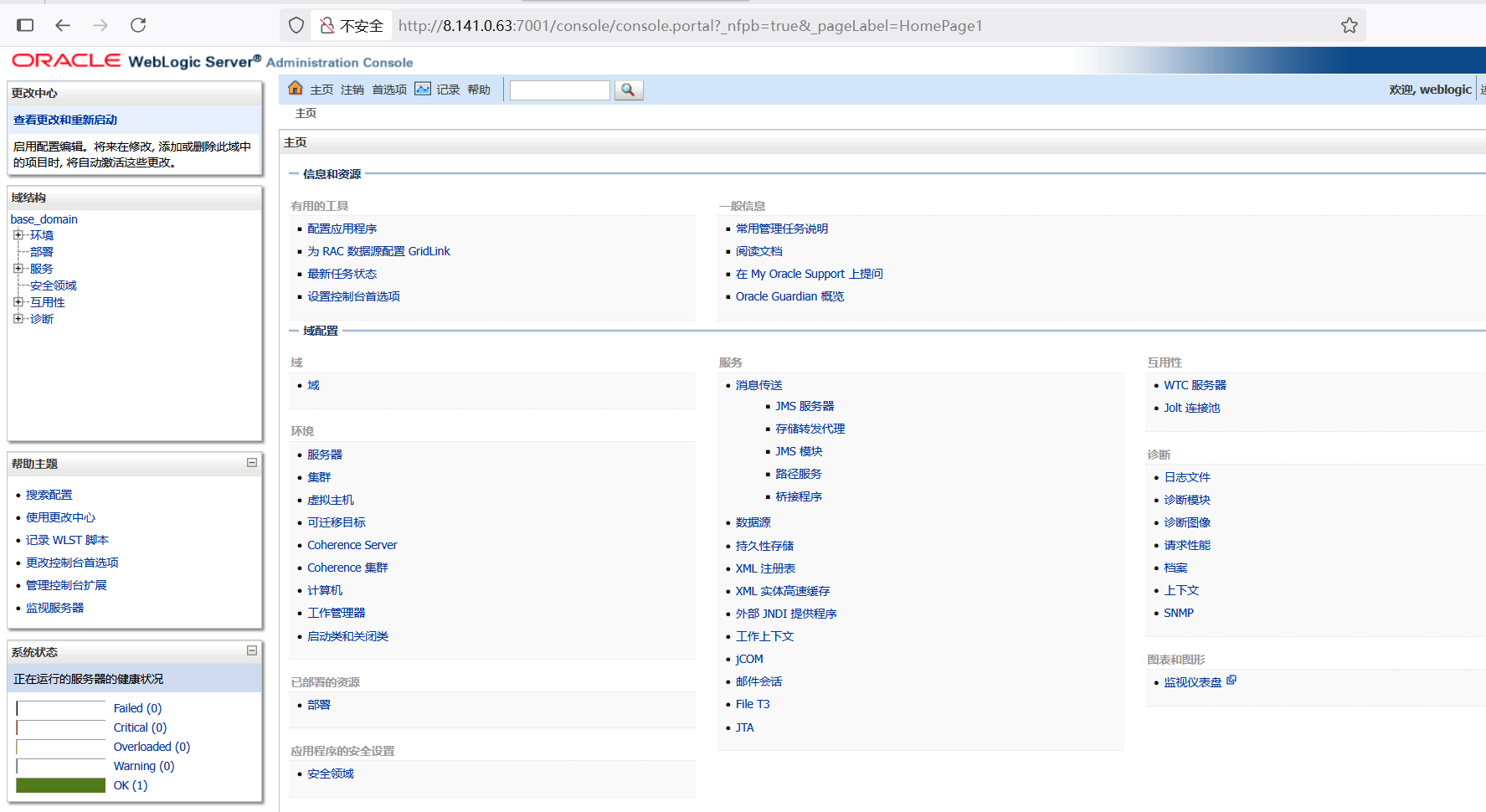Open the 配置应用程序 link

coord(342,229)
